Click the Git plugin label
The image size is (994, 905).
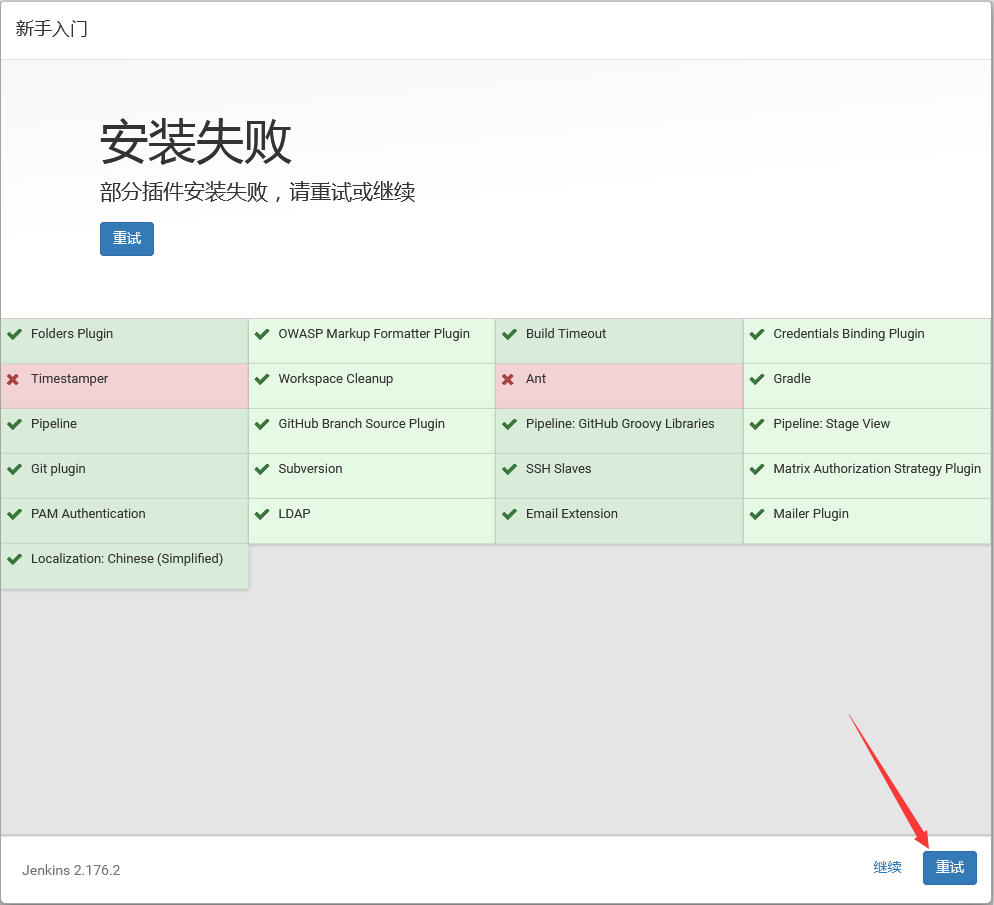pos(58,469)
